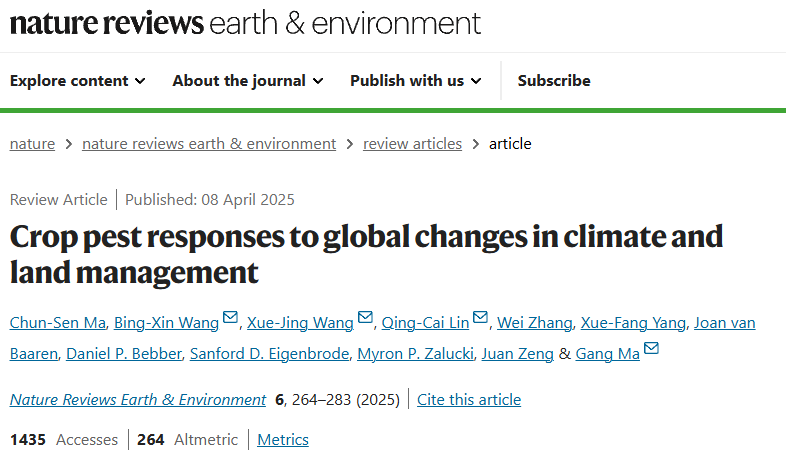Open author Wei Zhang's link

[x=534, y=323]
